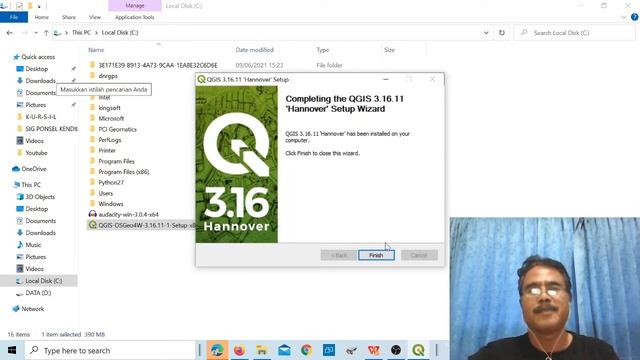Open recent locations dropdown arrow
This screenshot has width=640, height=360.
click(x=36, y=33)
